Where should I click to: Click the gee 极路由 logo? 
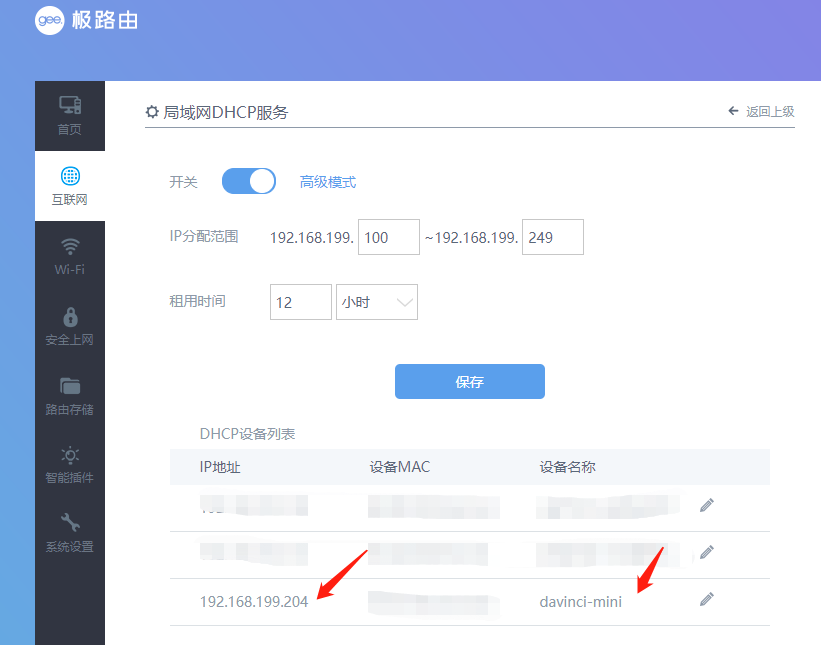click(86, 20)
